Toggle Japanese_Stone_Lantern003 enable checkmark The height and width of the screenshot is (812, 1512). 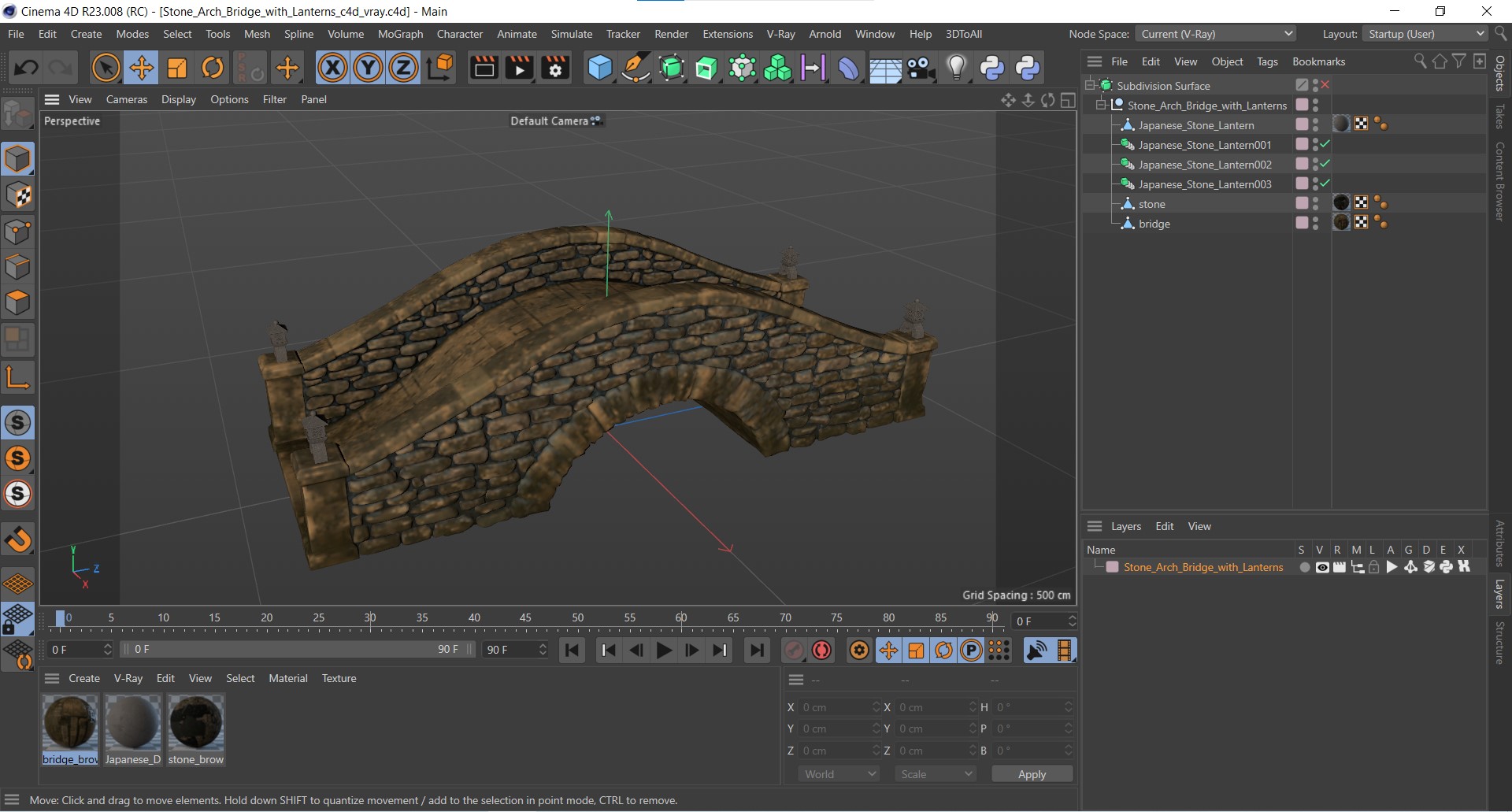1325,184
